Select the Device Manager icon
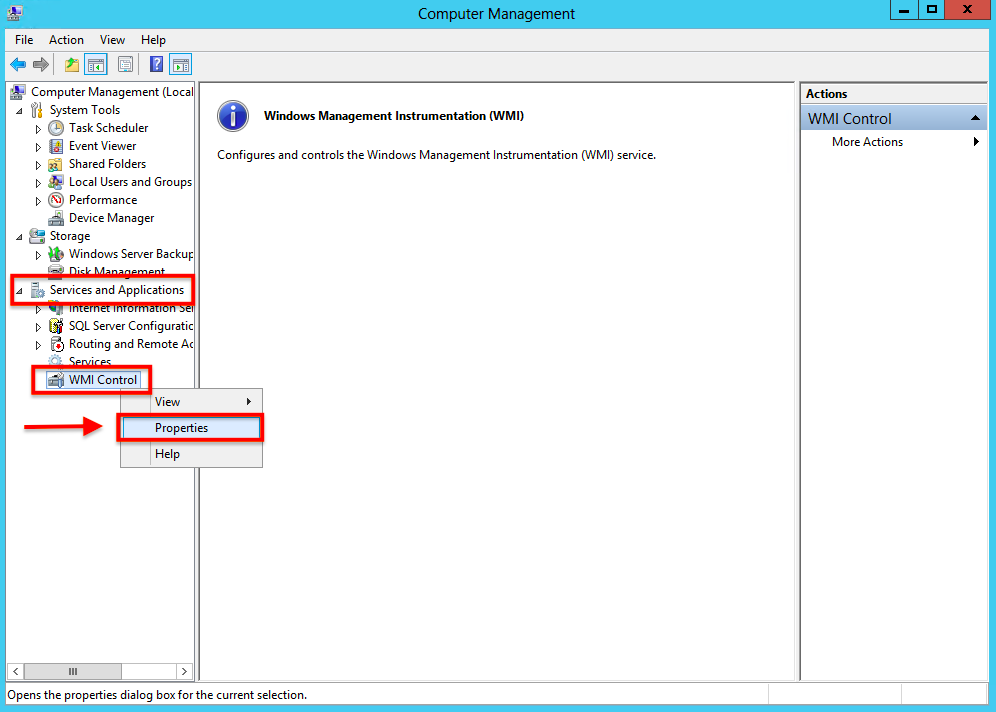 (x=56, y=218)
